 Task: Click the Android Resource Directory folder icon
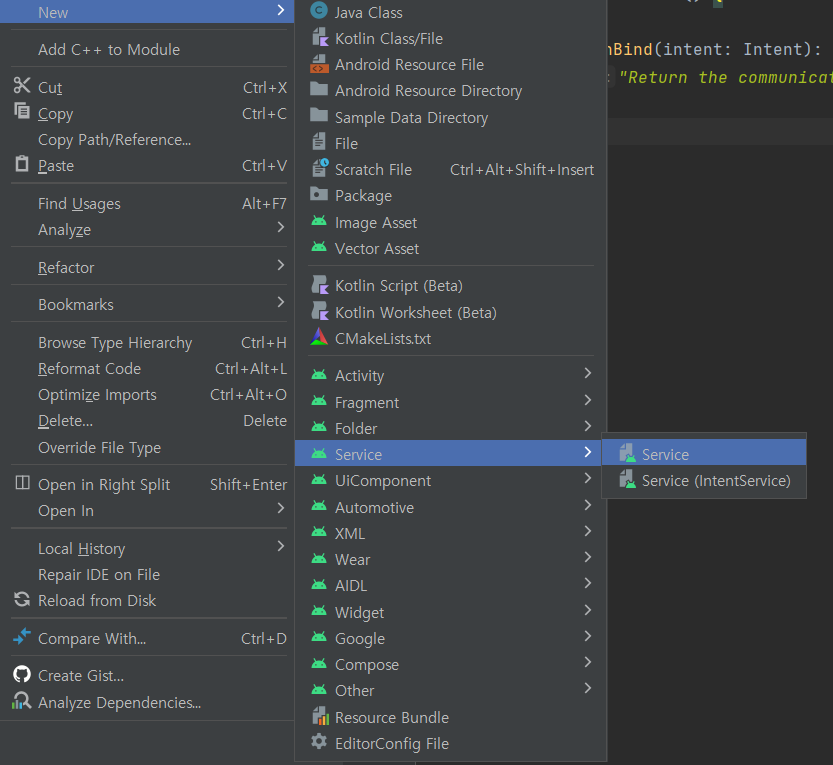click(x=319, y=89)
